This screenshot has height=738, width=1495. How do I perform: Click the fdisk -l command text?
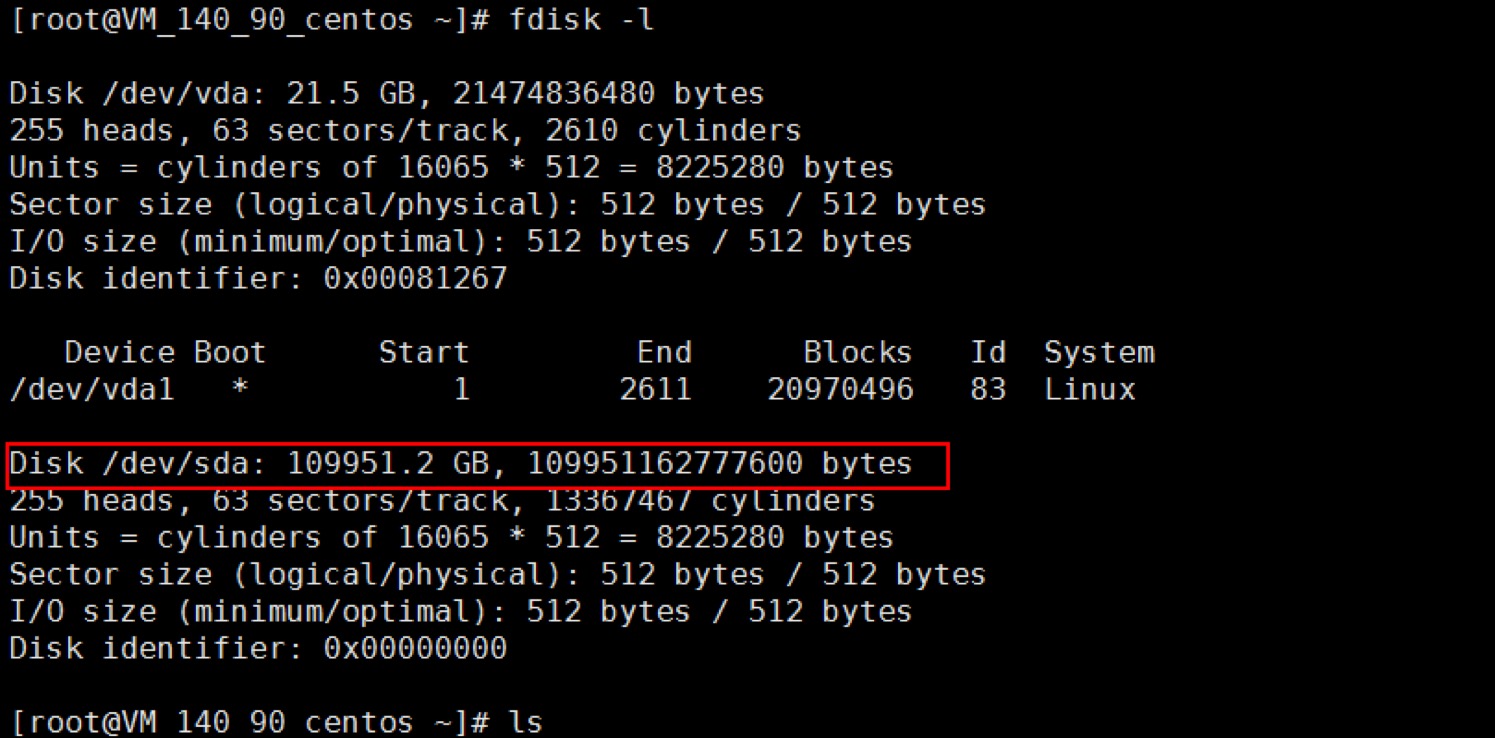point(580,19)
